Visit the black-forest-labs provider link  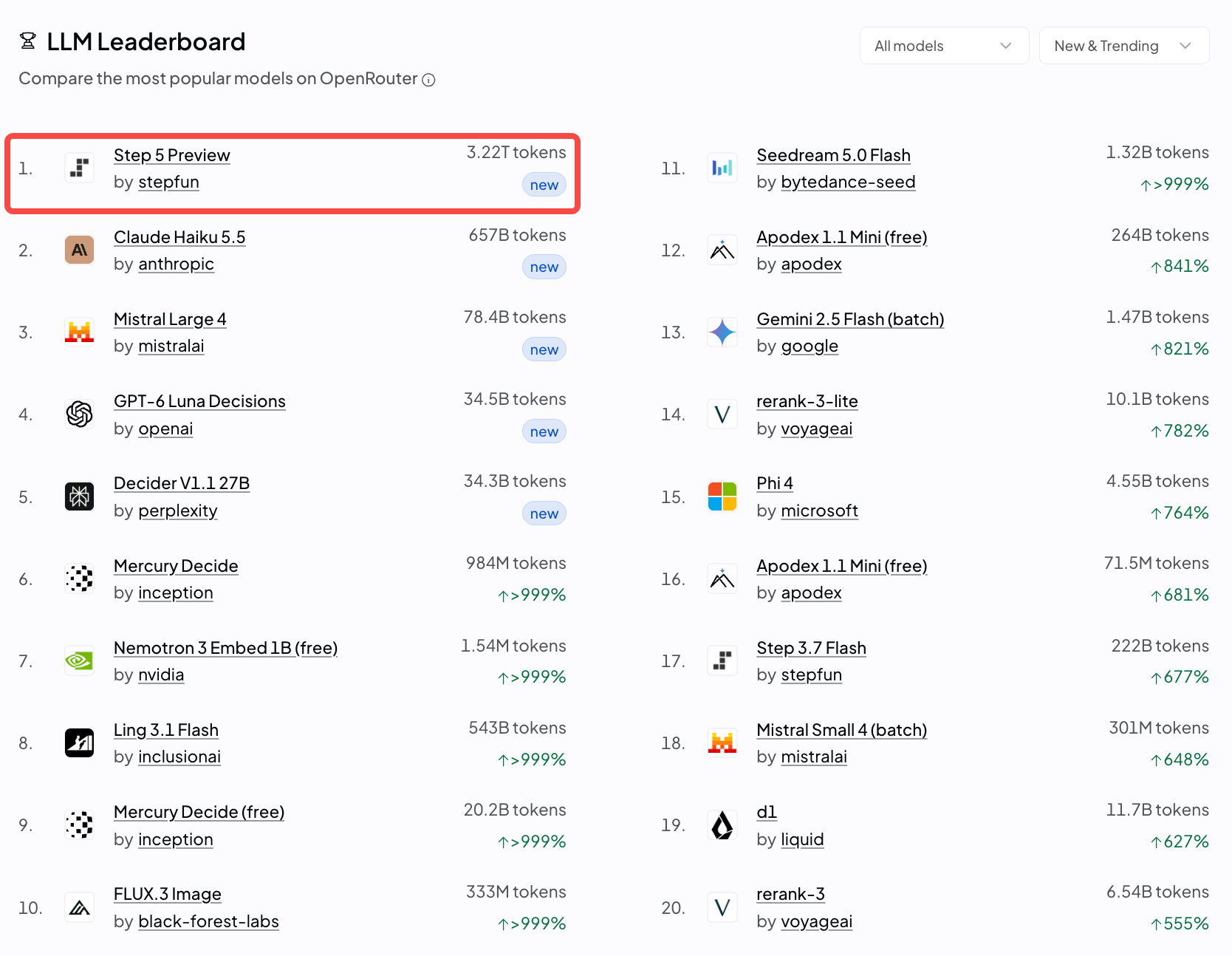pyautogui.click(x=208, y=922)
